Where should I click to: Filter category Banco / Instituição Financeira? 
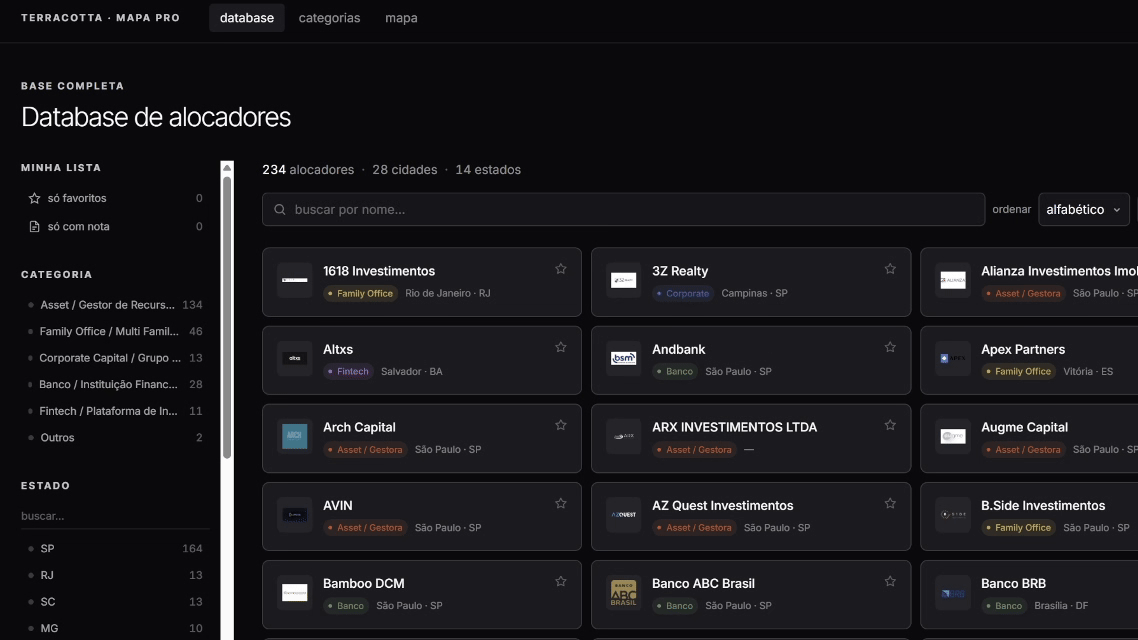pyautogui.click(x=115, y=384)
